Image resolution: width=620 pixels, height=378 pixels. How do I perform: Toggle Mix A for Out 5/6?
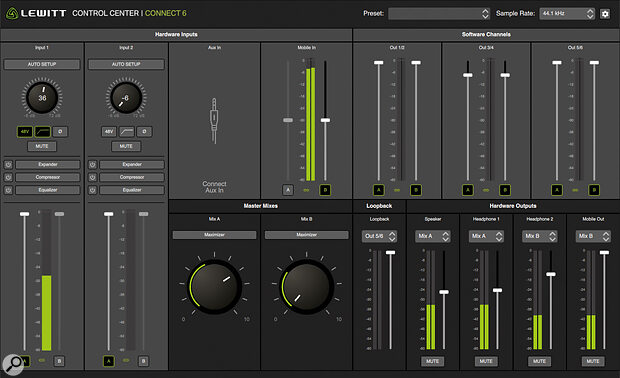557,190
